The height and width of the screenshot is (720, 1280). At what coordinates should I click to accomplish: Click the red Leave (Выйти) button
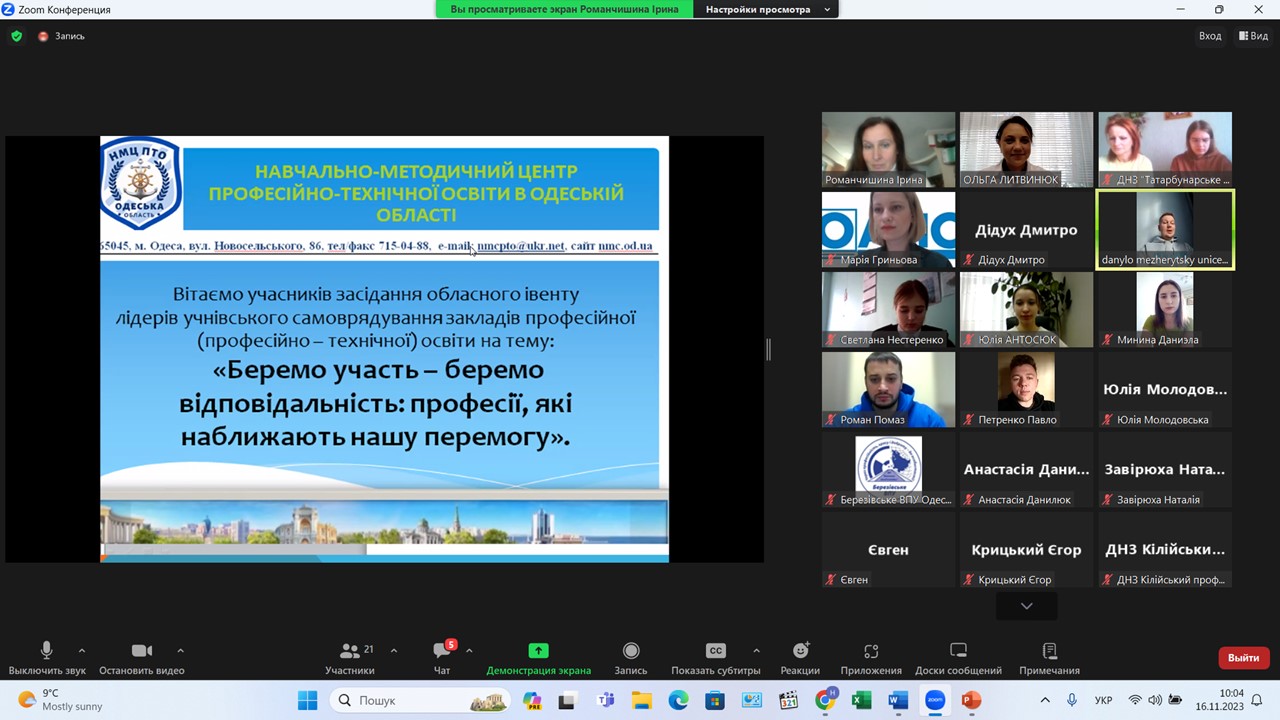click(1243, 658)
